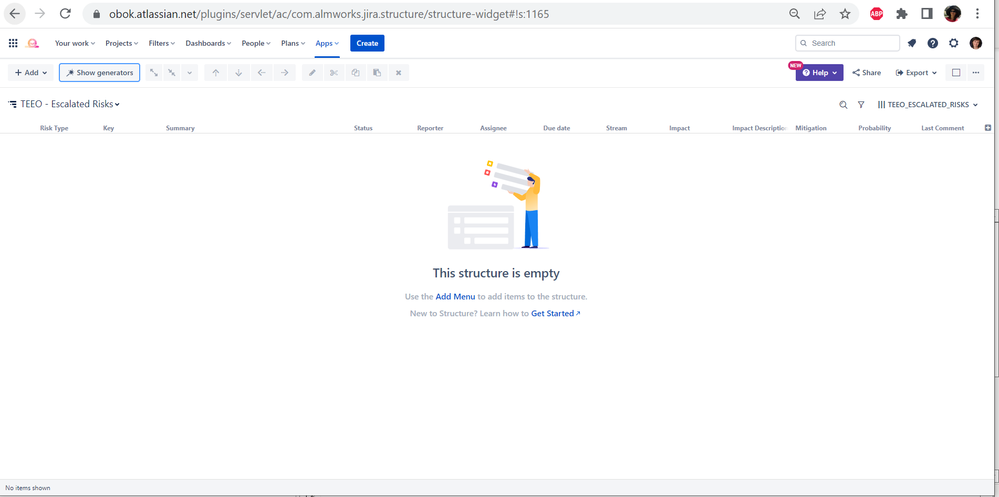Click the Last Comment column header
Image resolution: width=999 pixels, height=497 pixels.
pos(943,128)
